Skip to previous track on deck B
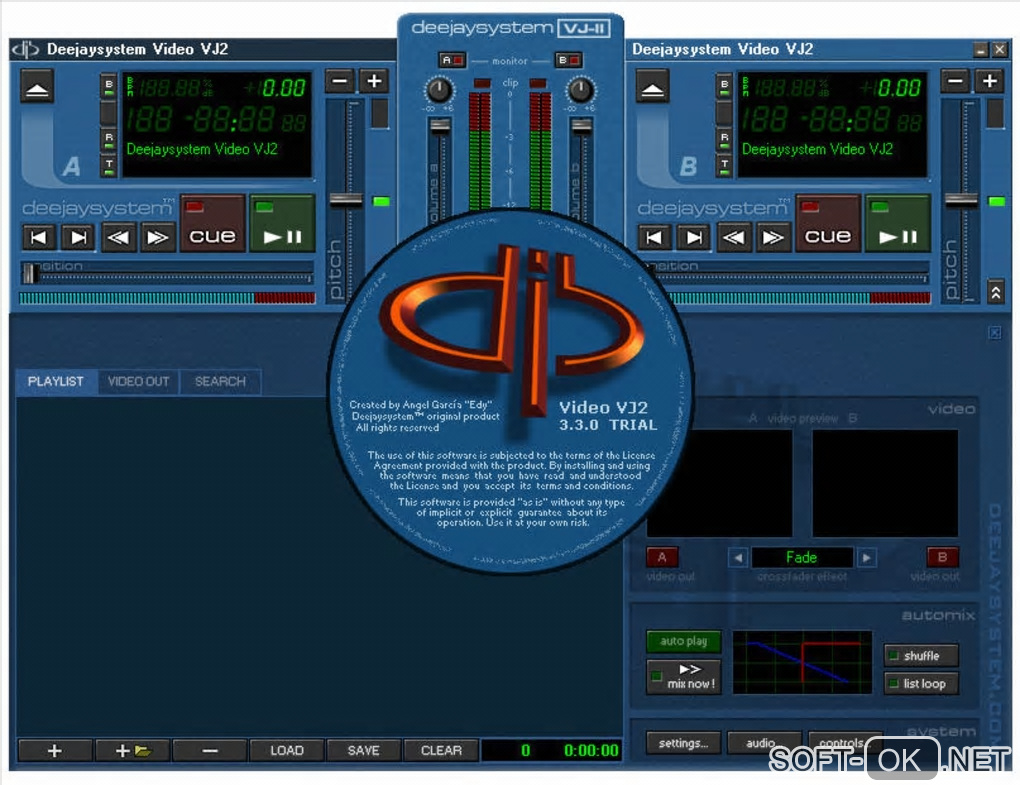The image size is (1020, 785). pos(654,237)
